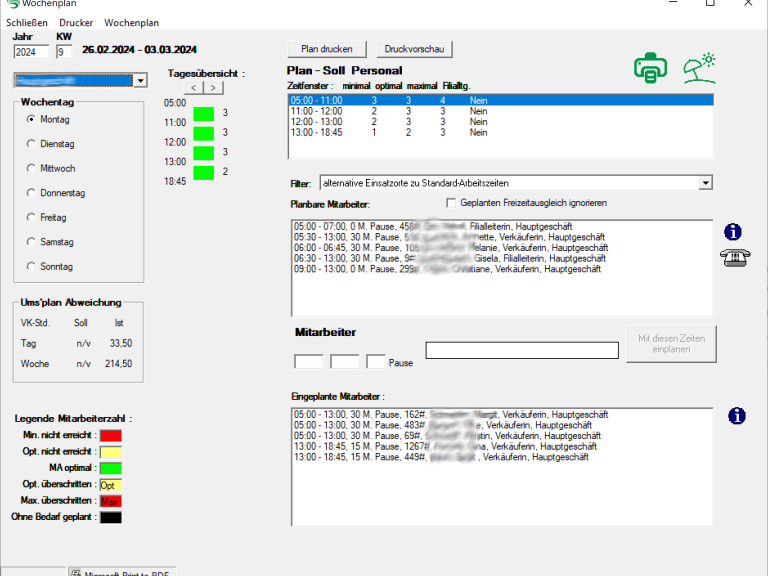Click the Tag Ist value 33,50
Screen dimensions: 768x576
(121, 343)
